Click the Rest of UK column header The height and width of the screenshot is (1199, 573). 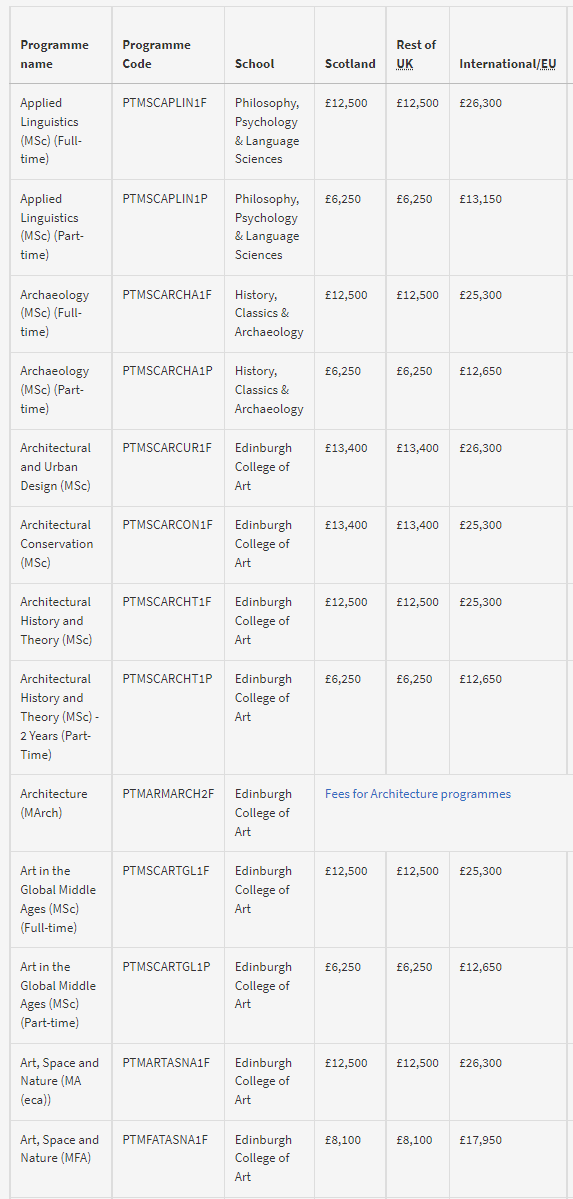416,54
